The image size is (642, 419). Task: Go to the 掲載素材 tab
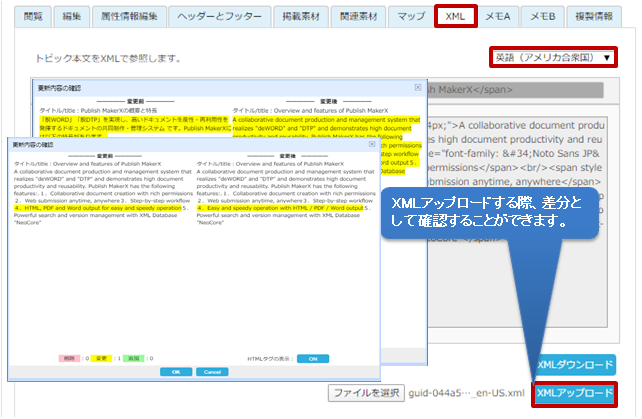(x=301, y=17)
